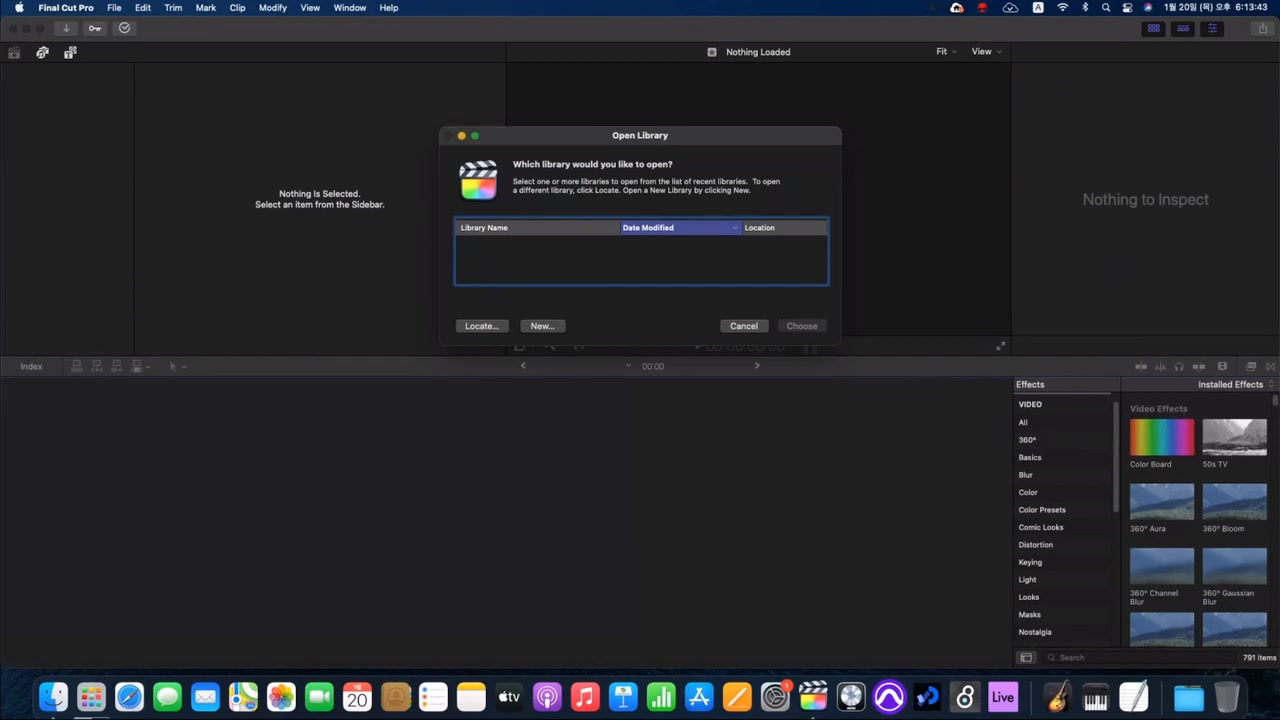The image size is (1280, 720).
Task: Expand the Installed Effects dropdown
Action: [1235, 385]
